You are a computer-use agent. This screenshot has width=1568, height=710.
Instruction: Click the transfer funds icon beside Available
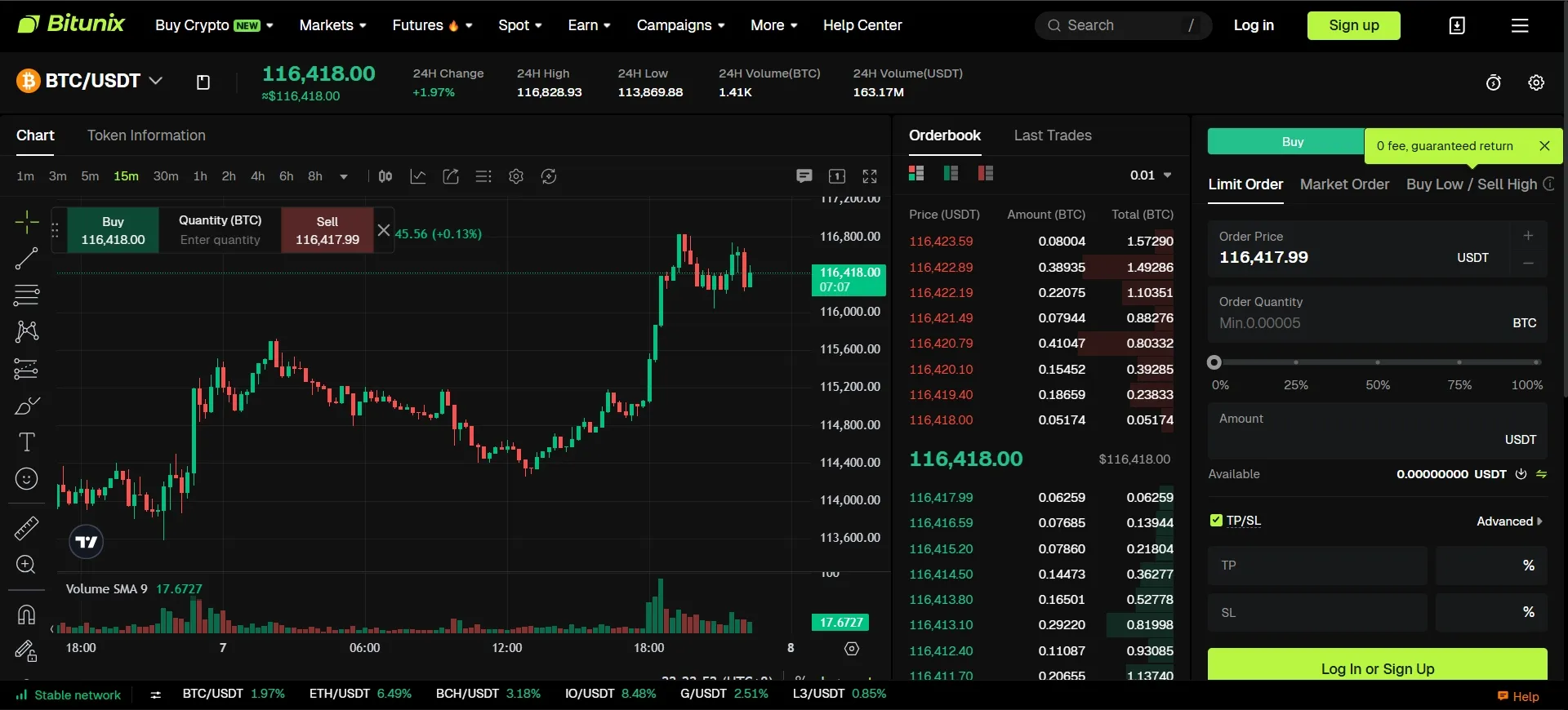point(1542,474)
